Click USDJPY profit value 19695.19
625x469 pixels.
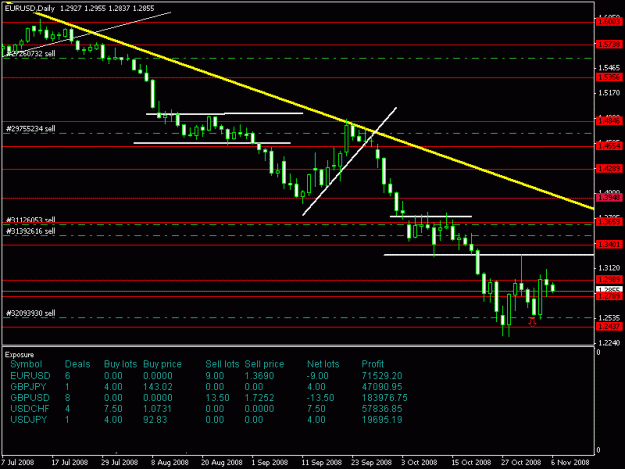[382, 420]
